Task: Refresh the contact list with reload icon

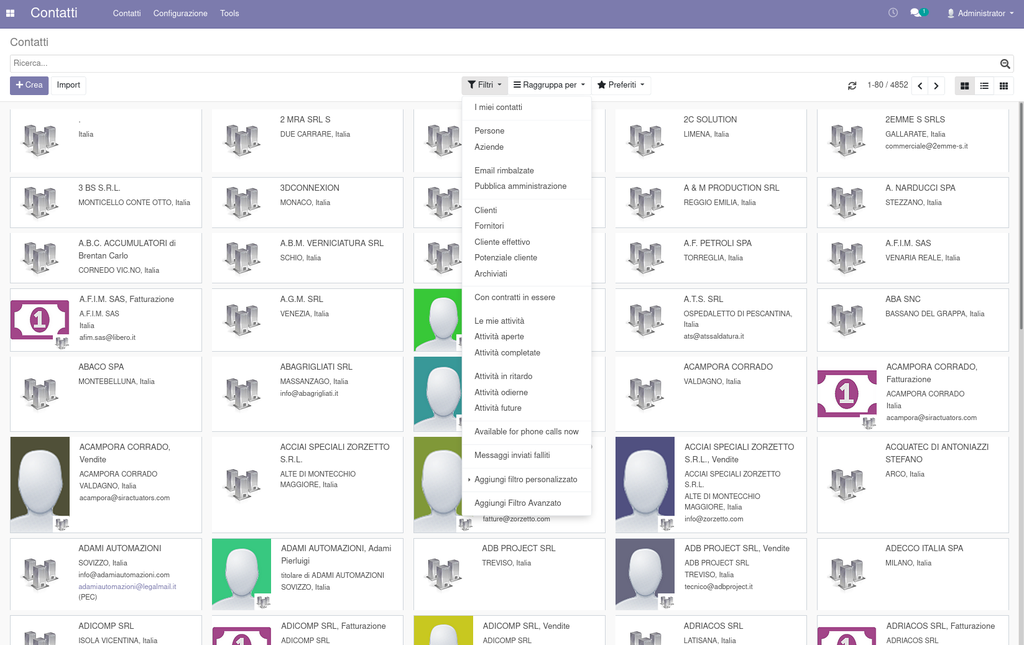Action: click(852, 86)
